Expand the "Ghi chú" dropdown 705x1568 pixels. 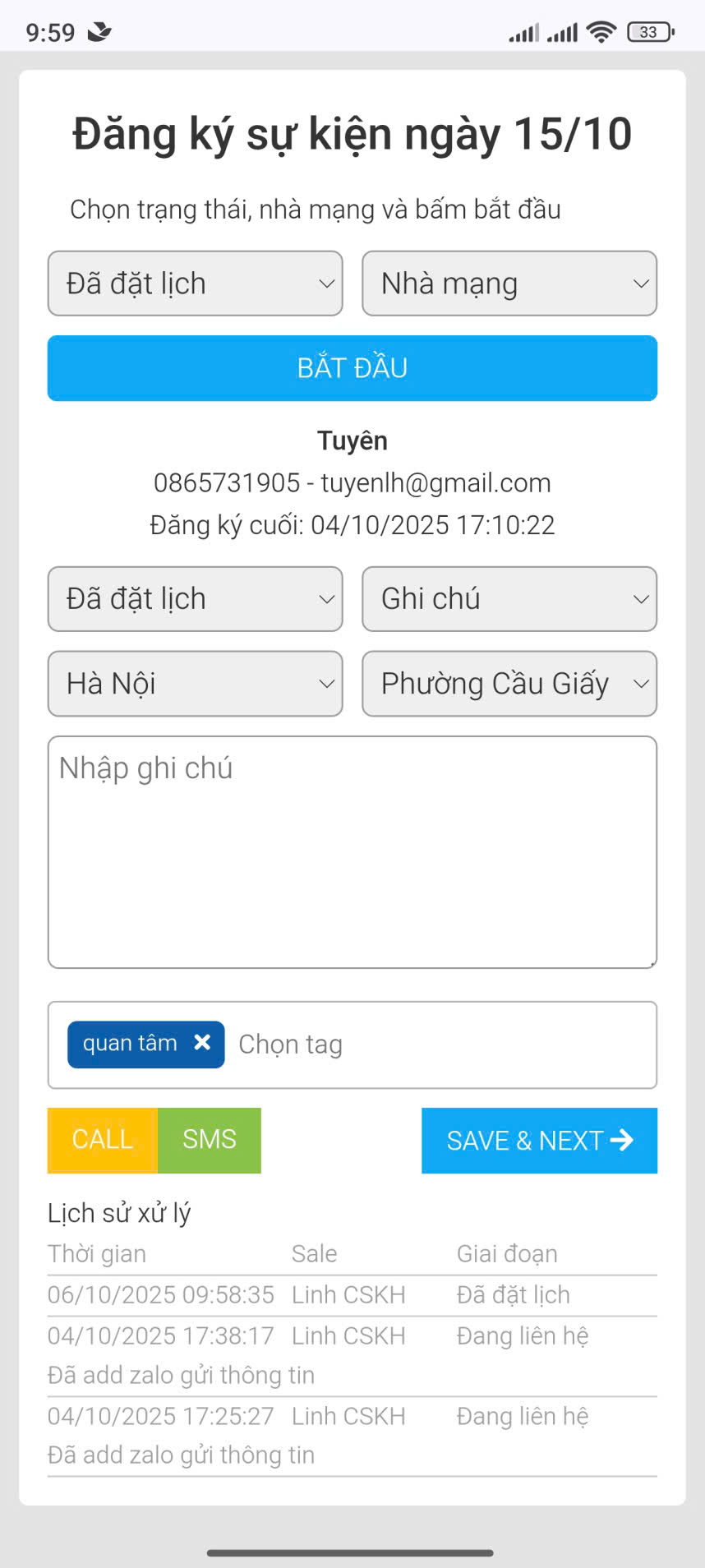point(509,599)
